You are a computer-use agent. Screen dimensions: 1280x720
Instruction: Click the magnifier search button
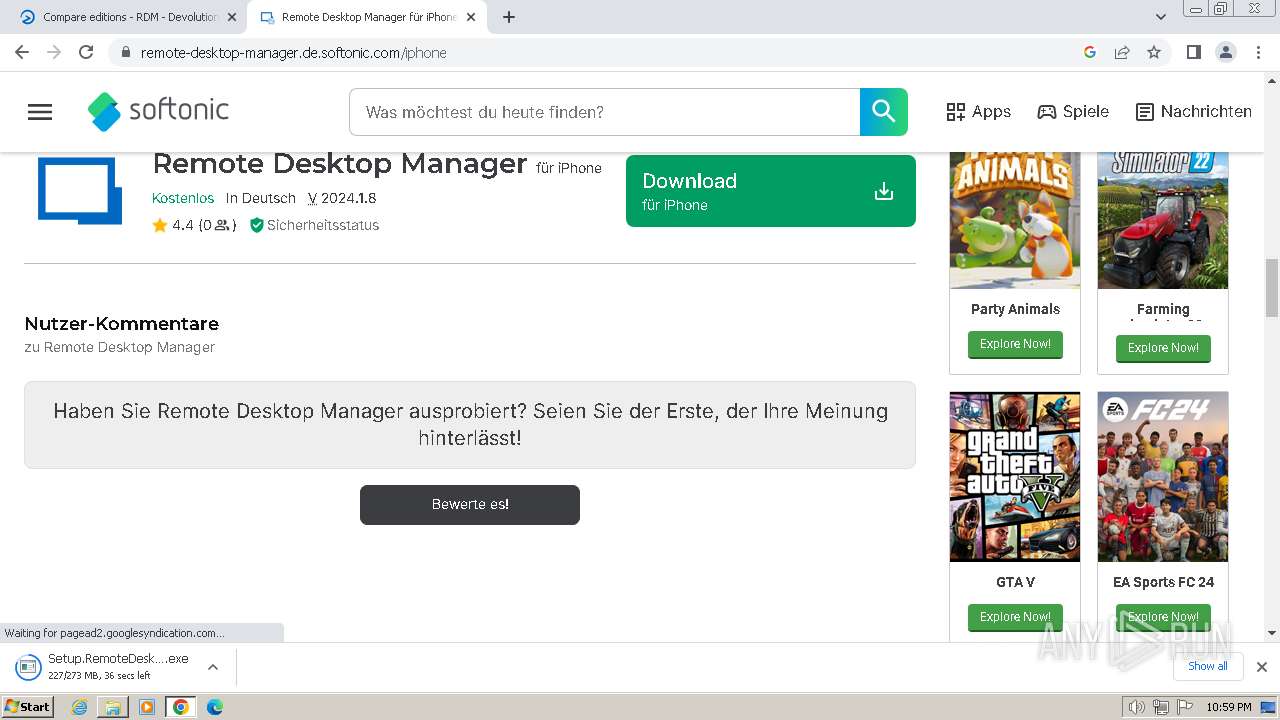pos(884,112)
